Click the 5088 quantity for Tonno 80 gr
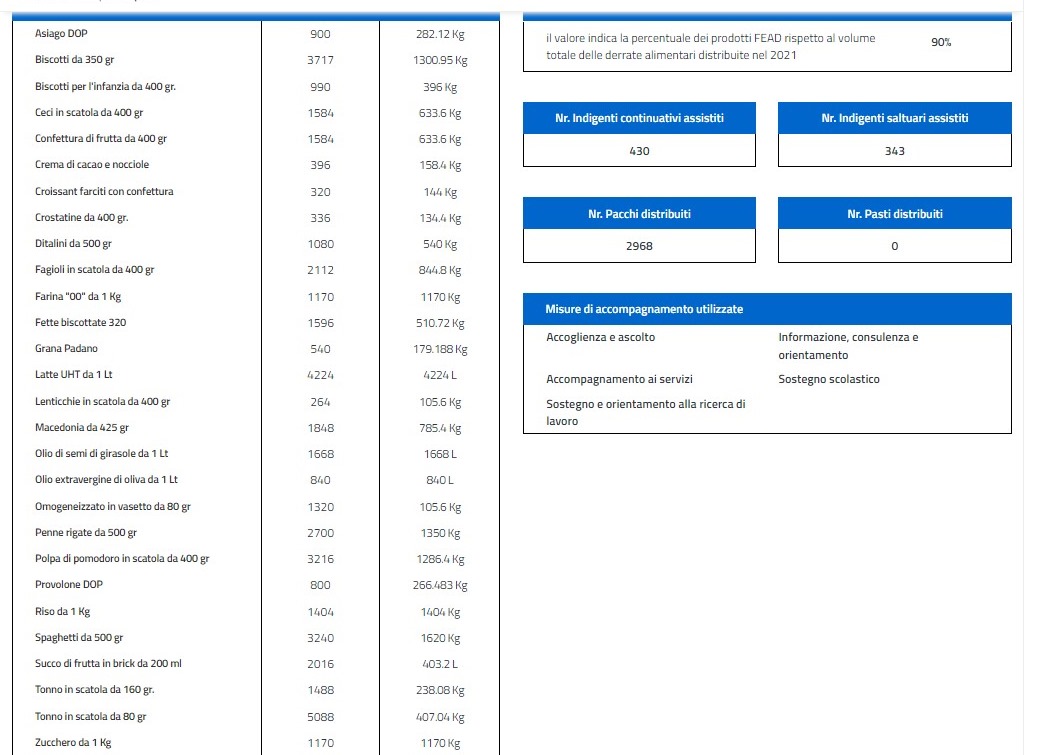 click(x=320, y=717)
